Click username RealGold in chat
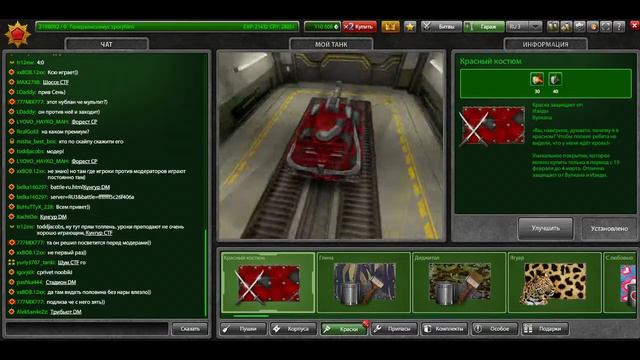640x360 pixels. (28, 131)
